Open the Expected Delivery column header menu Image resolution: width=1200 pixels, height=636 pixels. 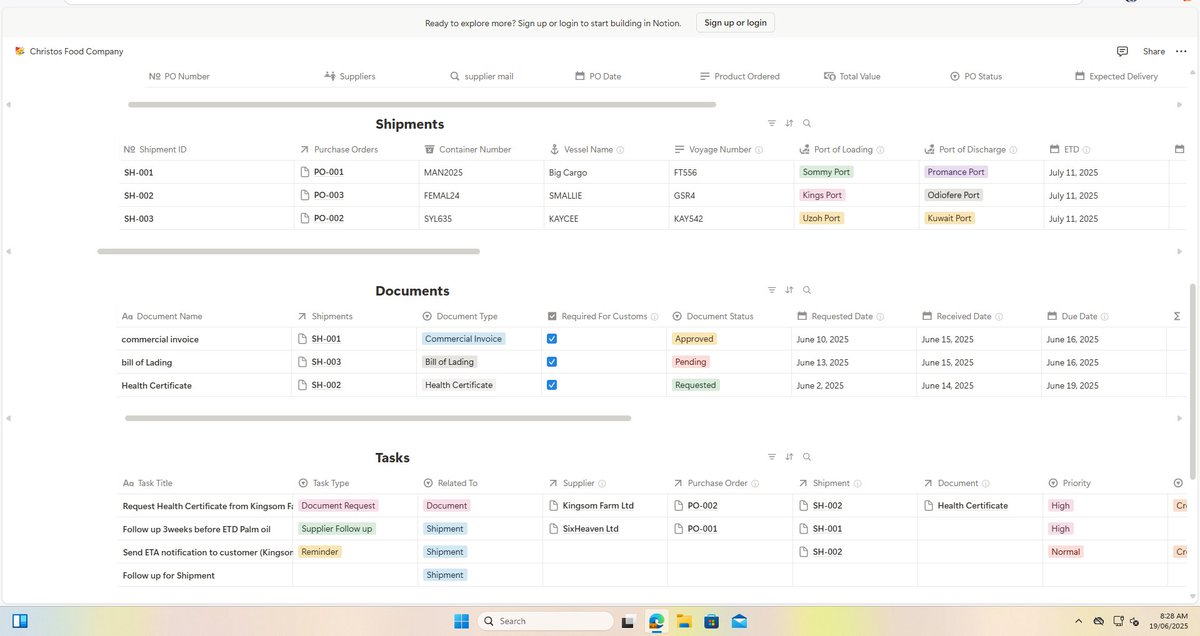(1116, 76)
